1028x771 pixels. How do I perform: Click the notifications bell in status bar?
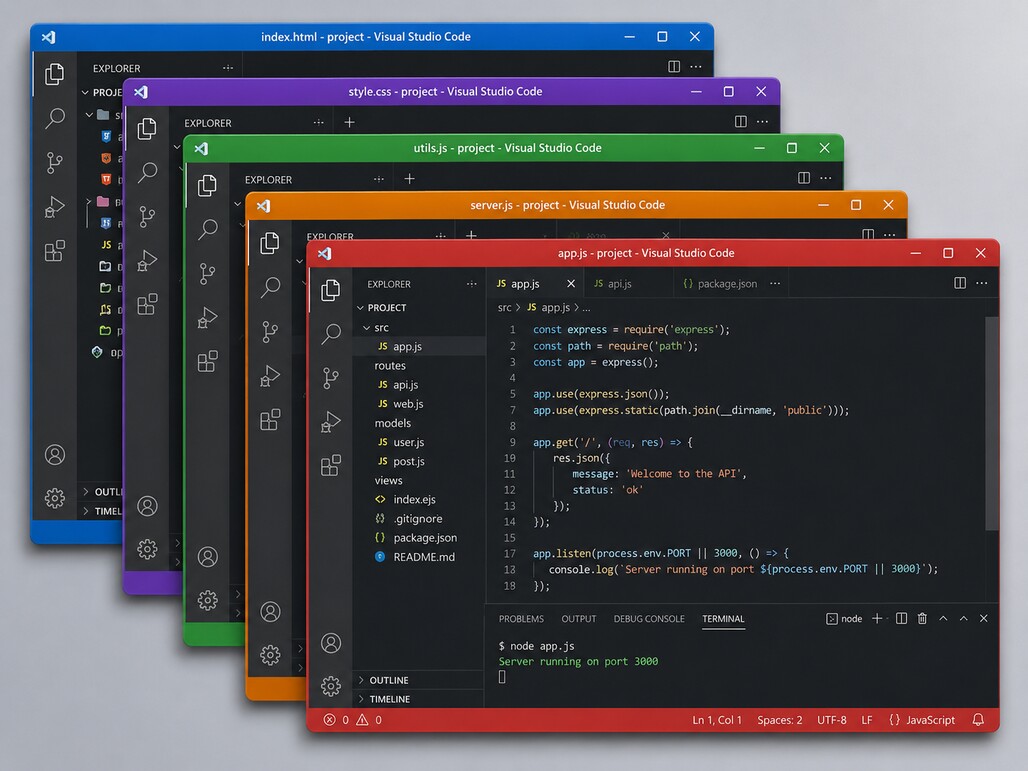978,720
